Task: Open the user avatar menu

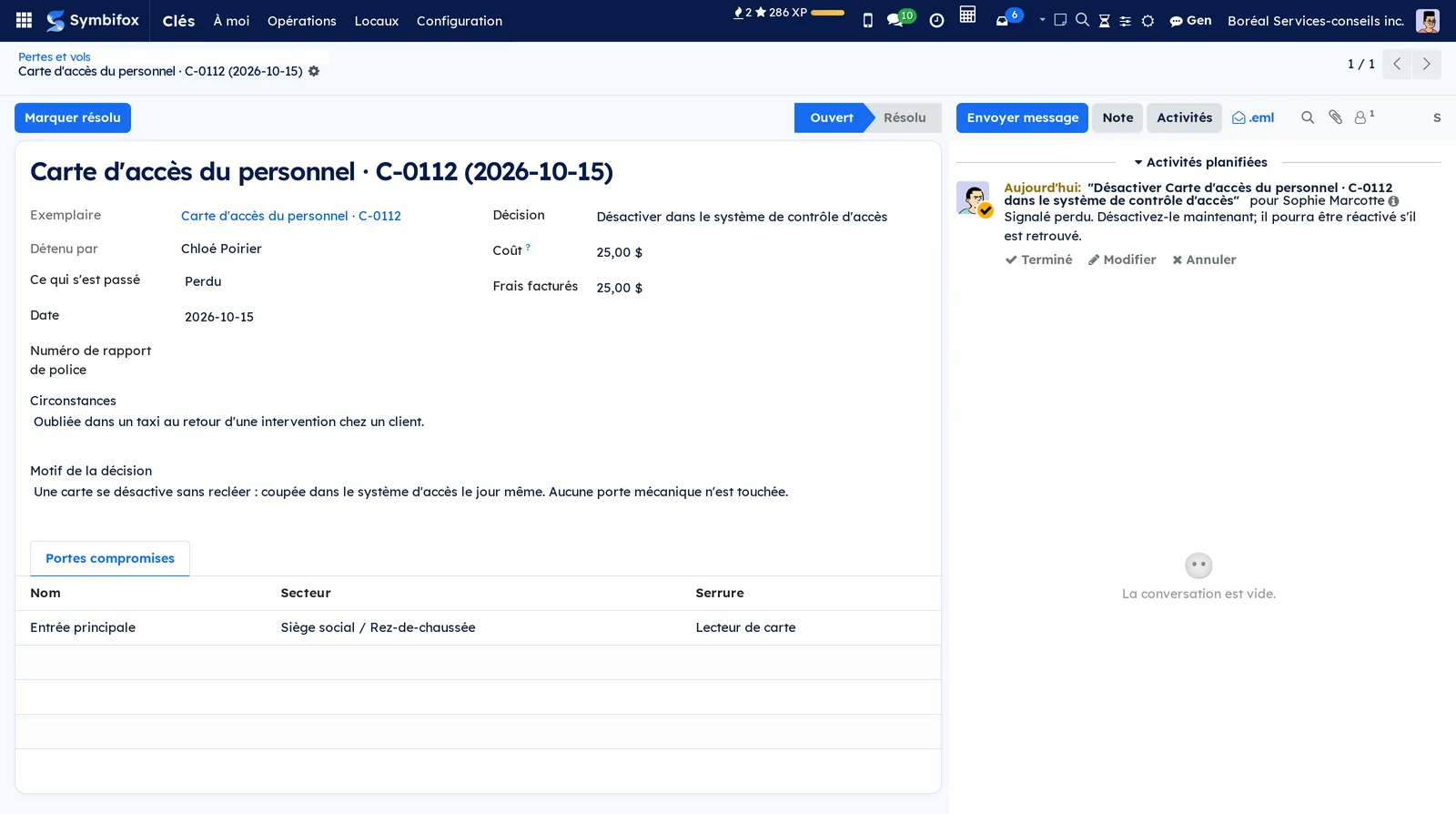Action: coord(1428,20)
